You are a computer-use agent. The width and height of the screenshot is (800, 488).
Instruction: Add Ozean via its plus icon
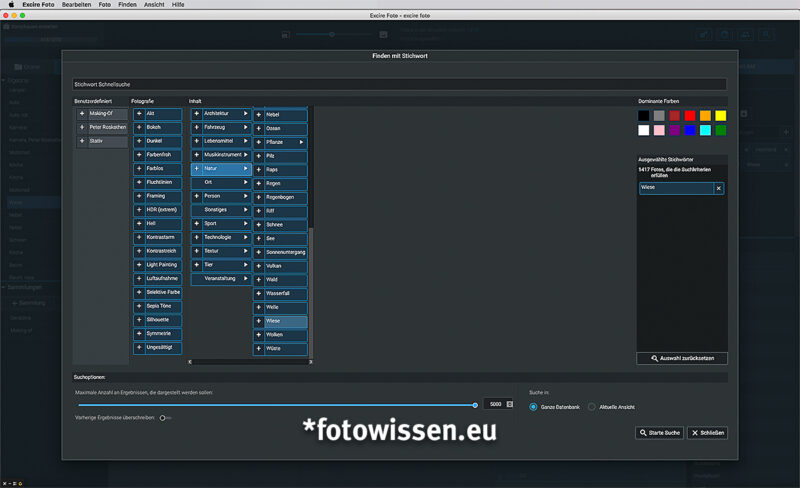click(x=259, y=129)
